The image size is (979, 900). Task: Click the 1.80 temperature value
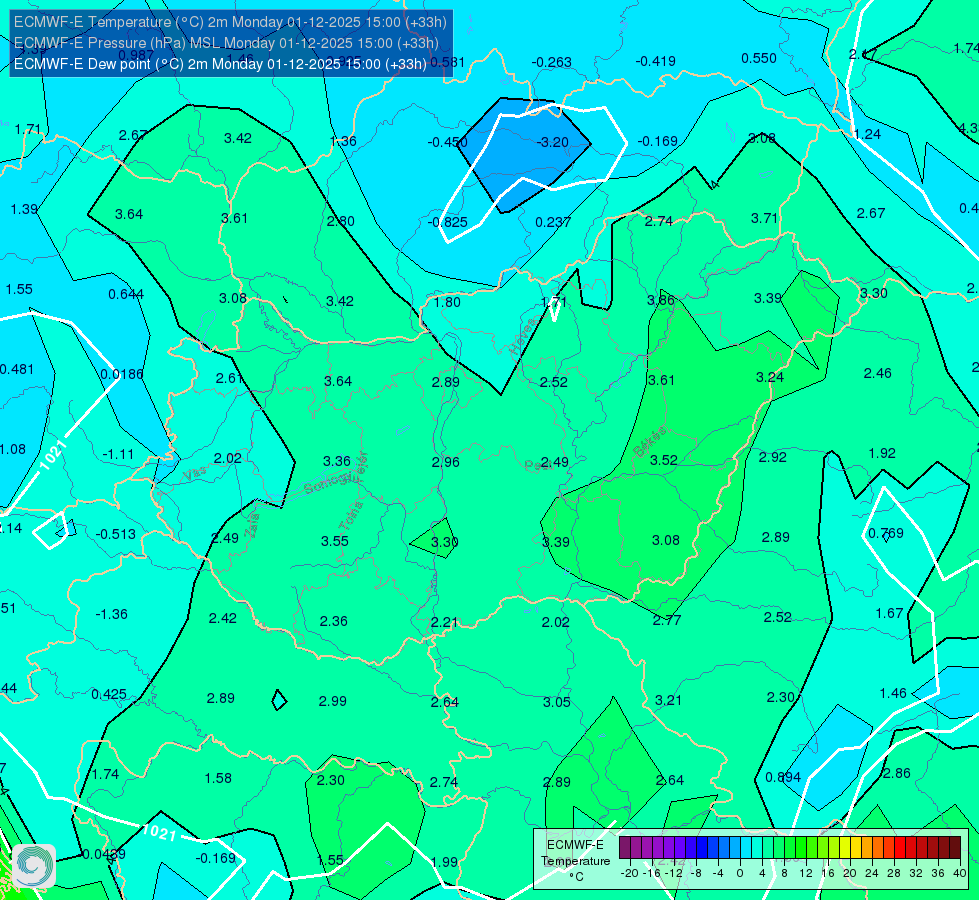click(x=448, y=302)
